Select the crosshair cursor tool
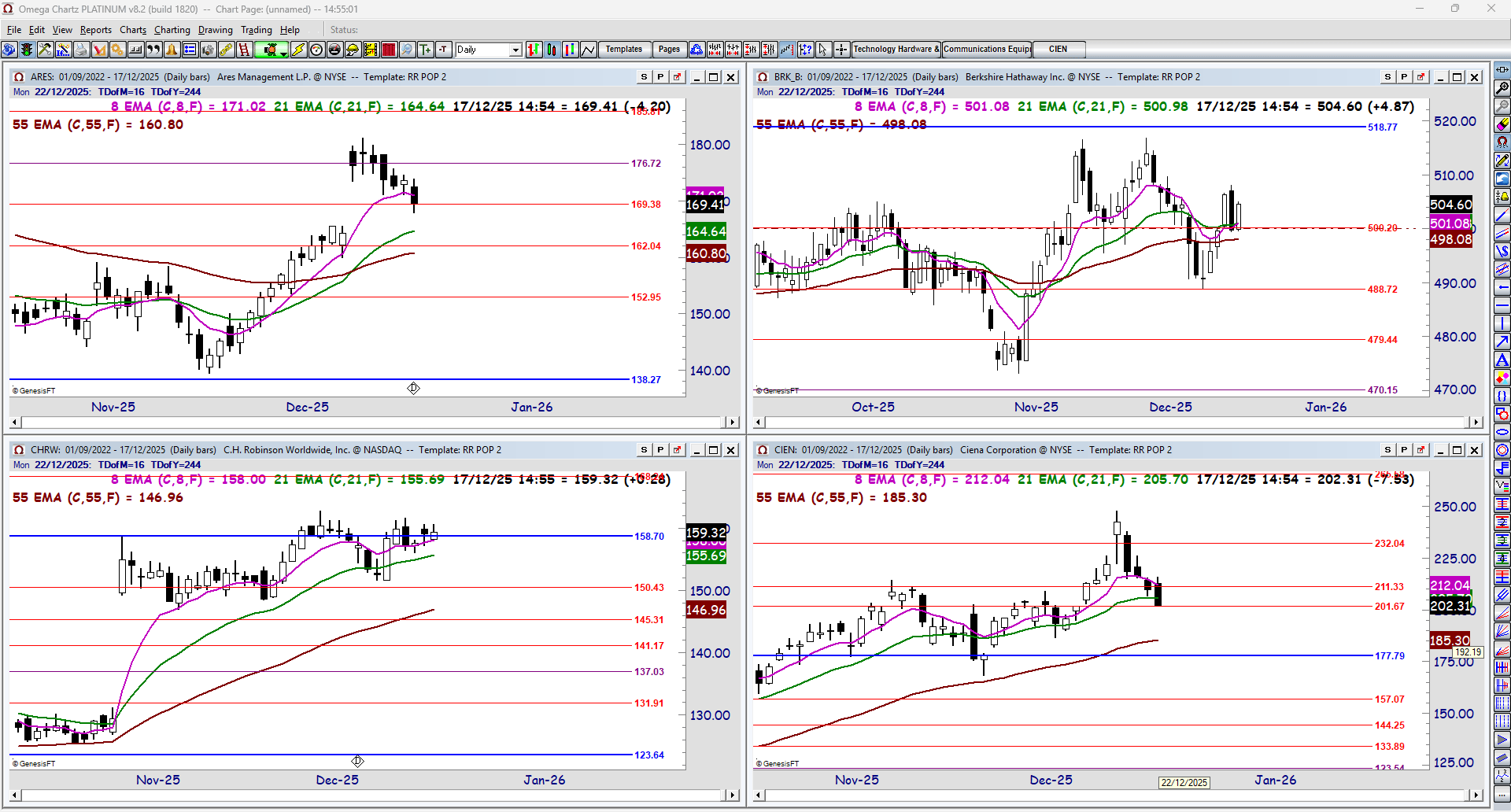 coord(841,50)
